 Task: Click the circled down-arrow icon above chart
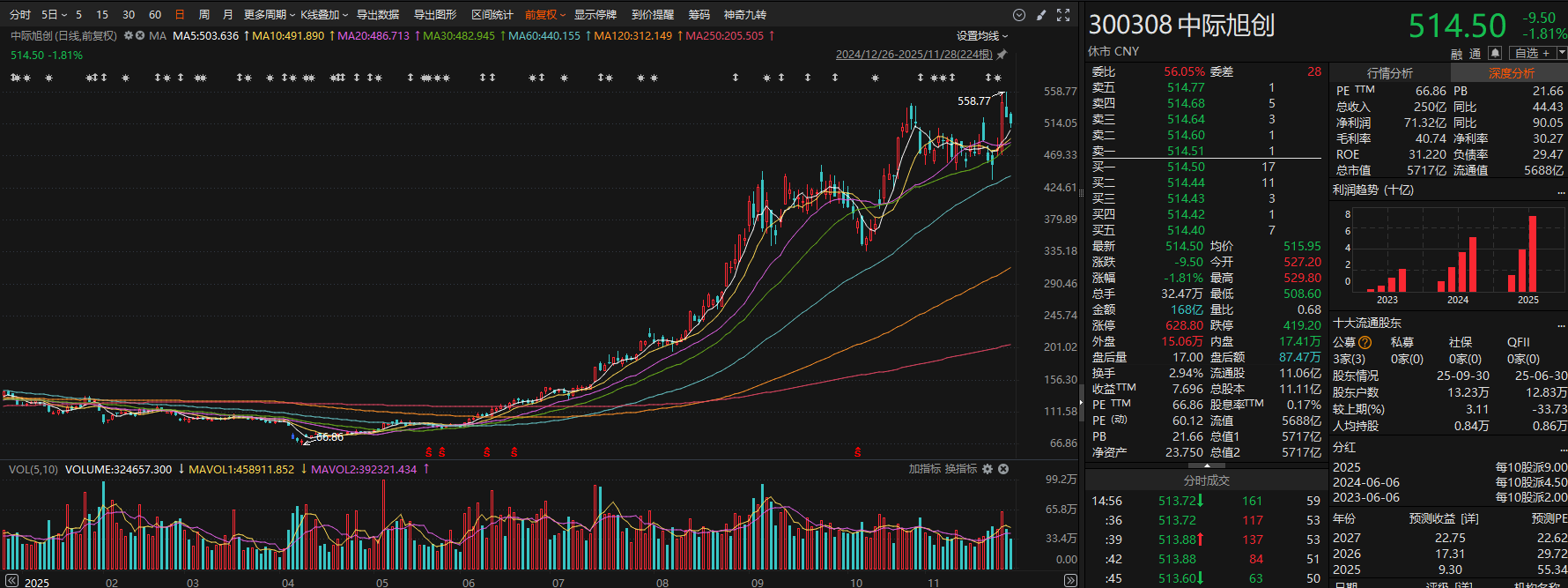(x=1019, y=15)
